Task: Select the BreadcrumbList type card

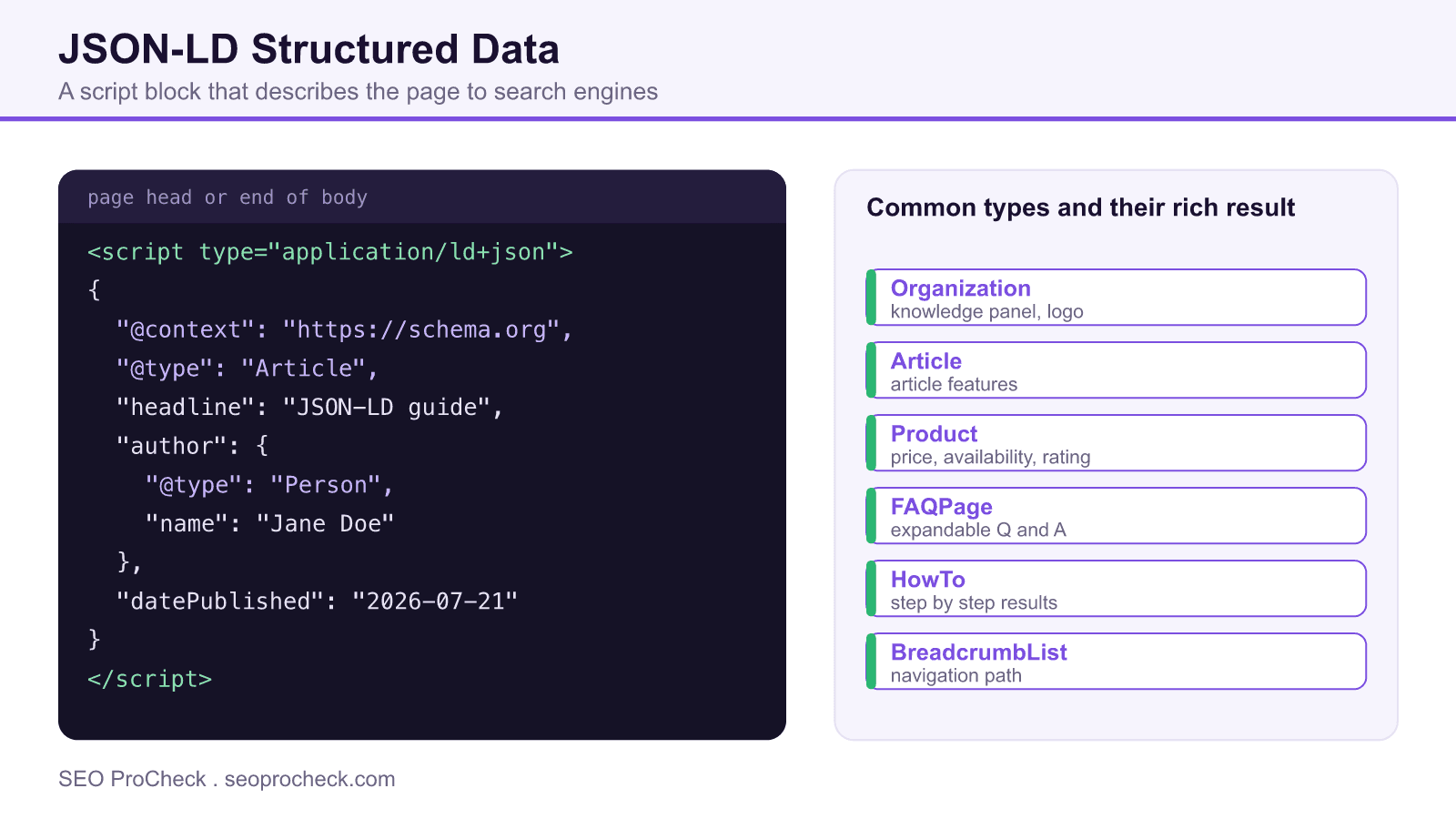Action: tap(1116, 661)
